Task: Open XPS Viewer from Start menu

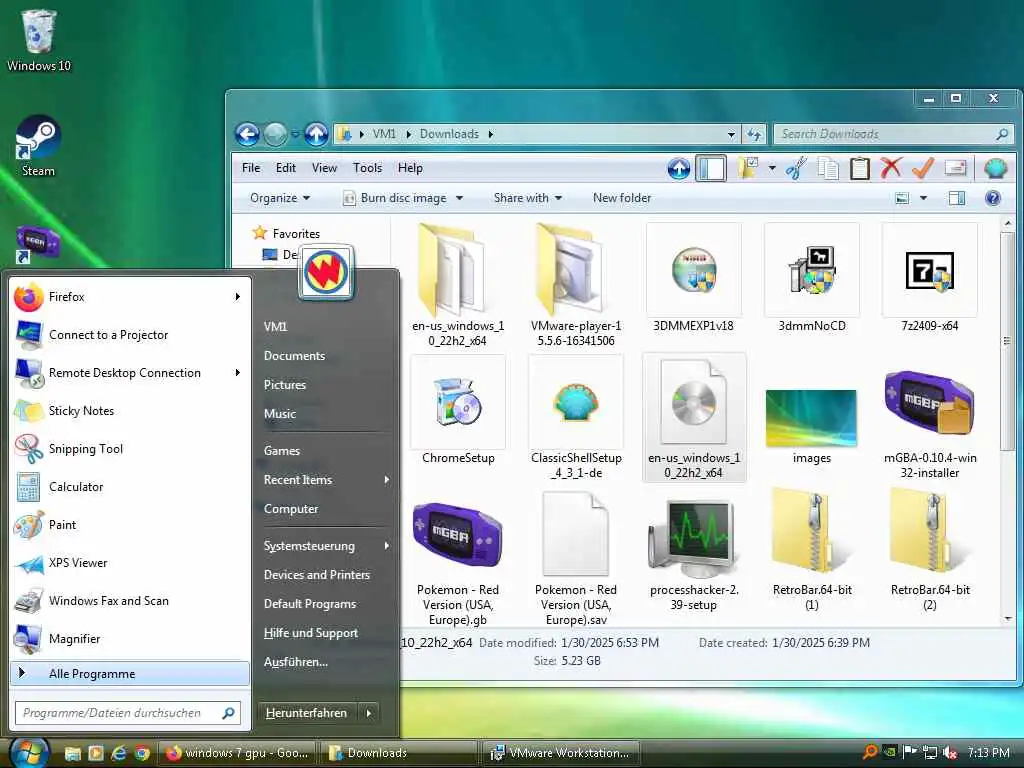Action: (x=131, y=563)
